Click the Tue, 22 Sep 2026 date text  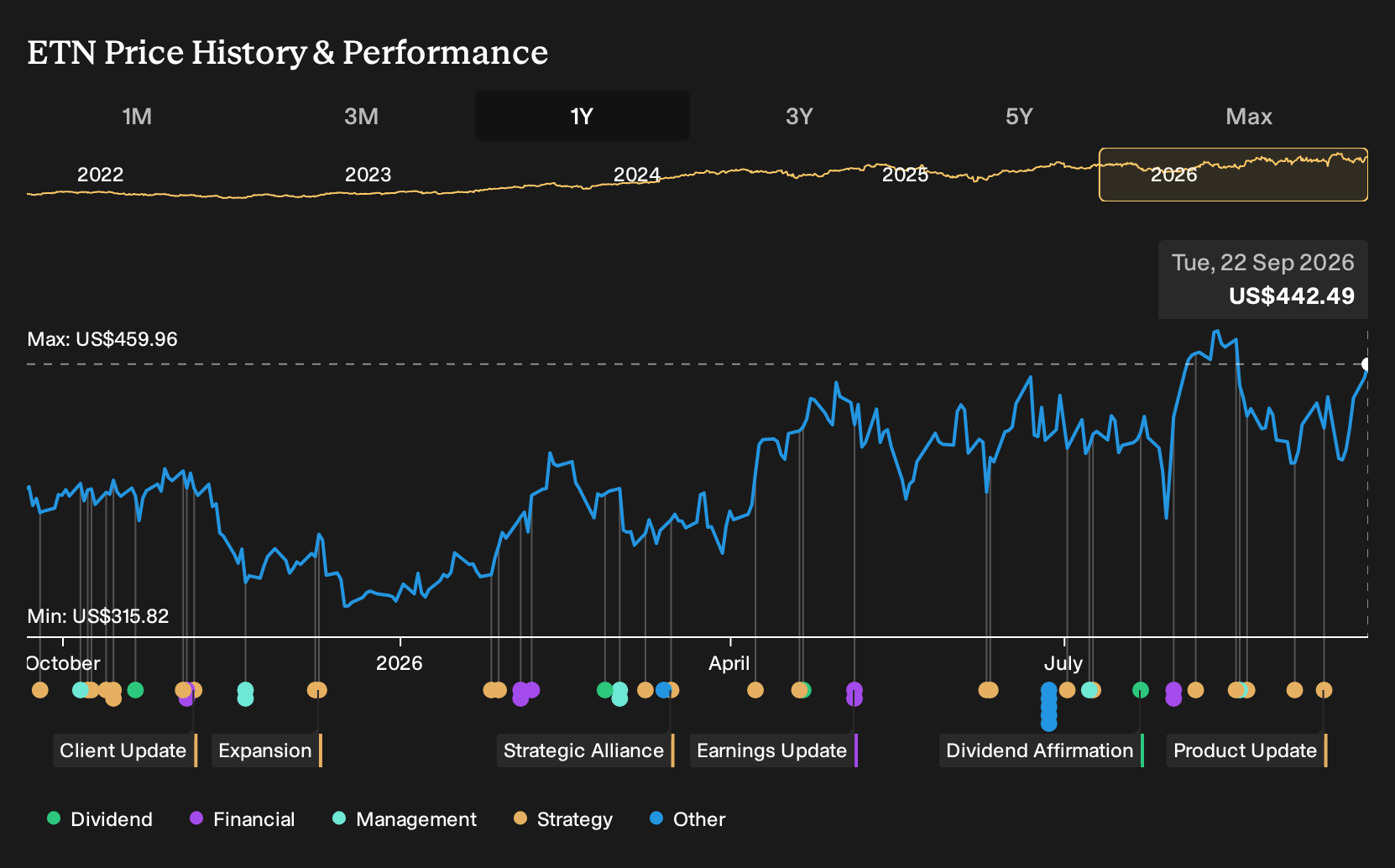pos(1263,263)
